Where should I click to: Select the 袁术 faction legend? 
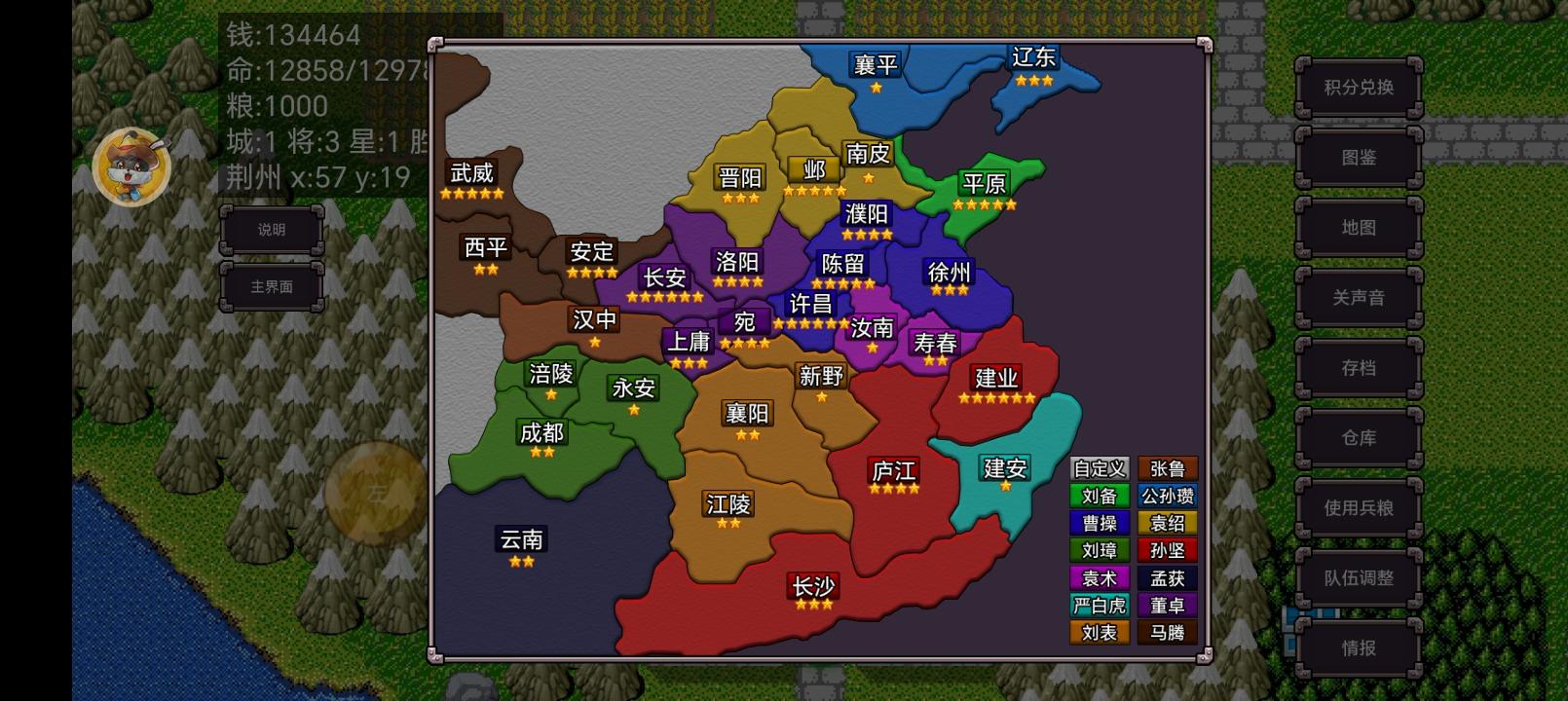tap(1100, 578)
